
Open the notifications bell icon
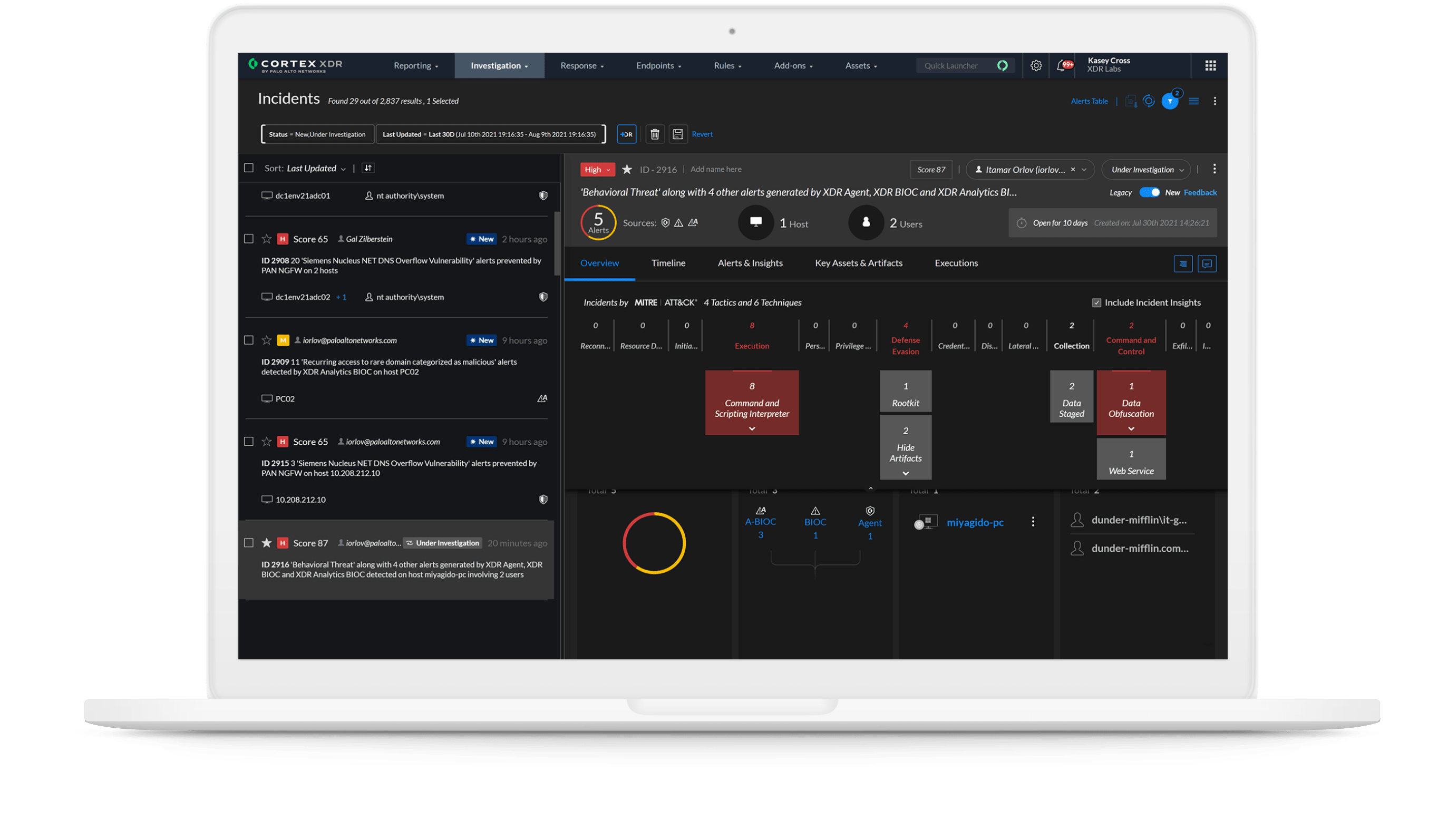pos(1061,66)
